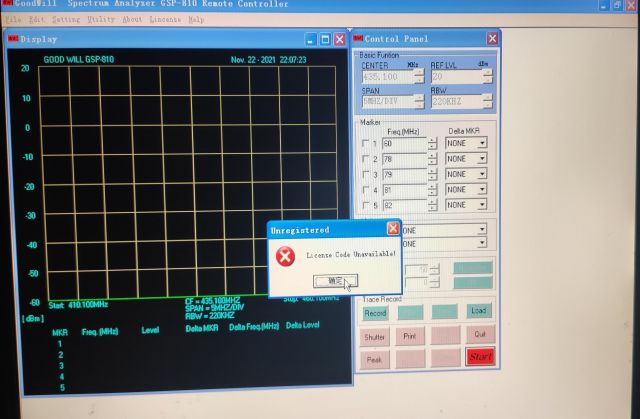Click the red error icon in the dialog
Screen dimensions: 640x419
tap(285, 257)
